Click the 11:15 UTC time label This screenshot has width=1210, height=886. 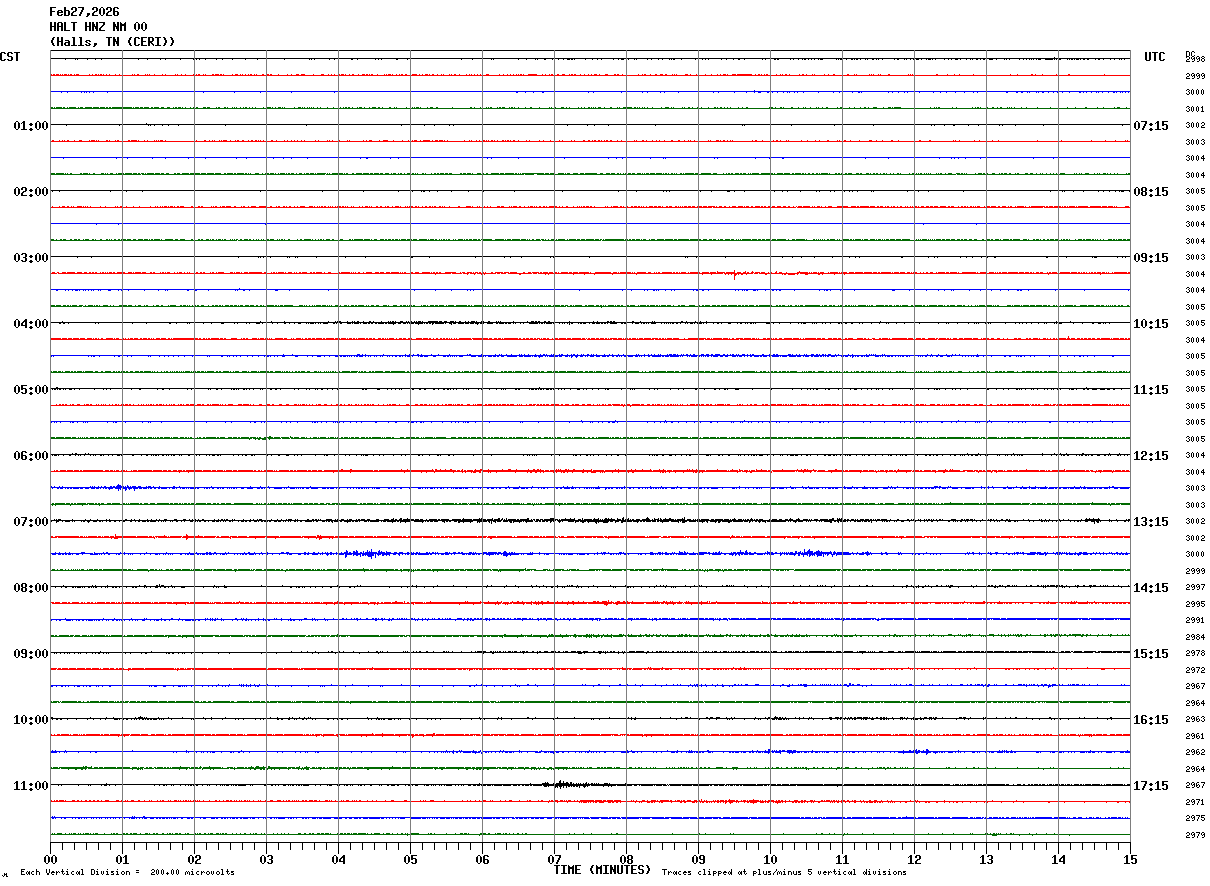click(x=1151, y=390)
